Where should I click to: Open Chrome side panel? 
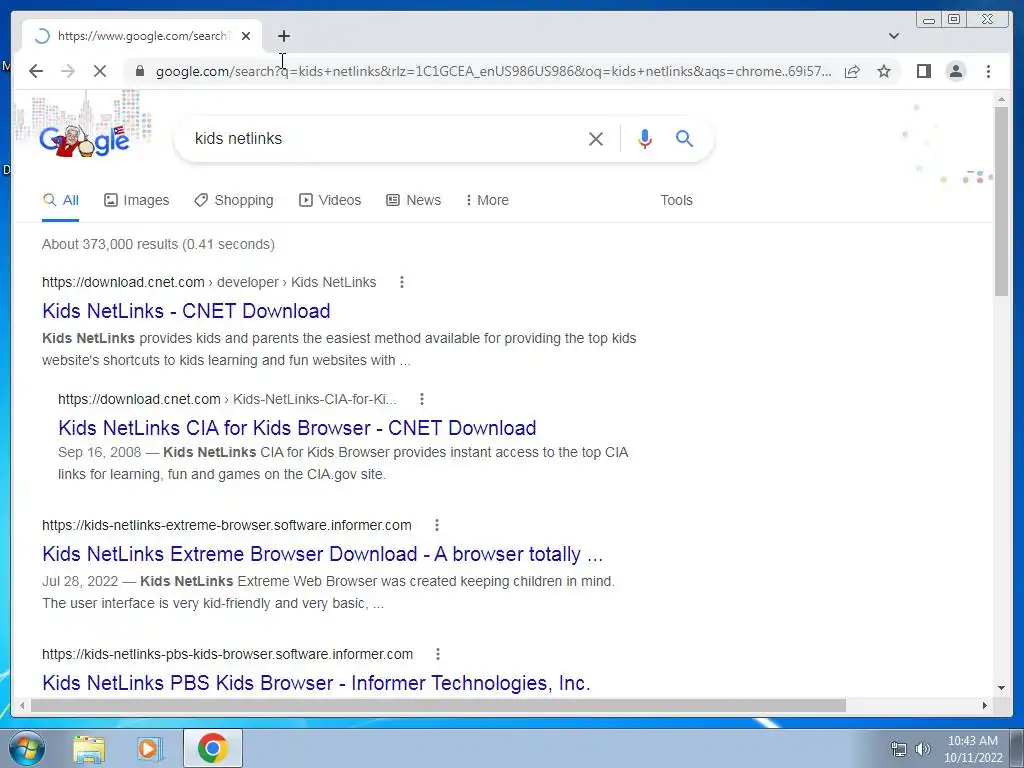(923, 71)
